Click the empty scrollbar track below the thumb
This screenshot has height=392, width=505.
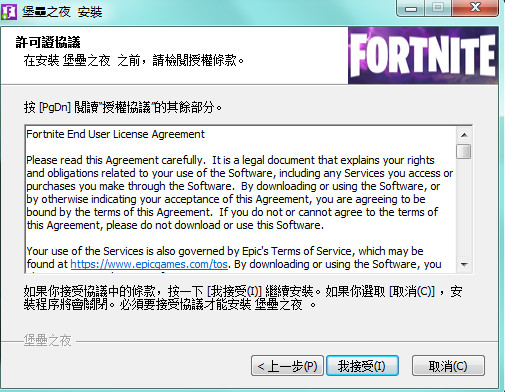[464, 208]
